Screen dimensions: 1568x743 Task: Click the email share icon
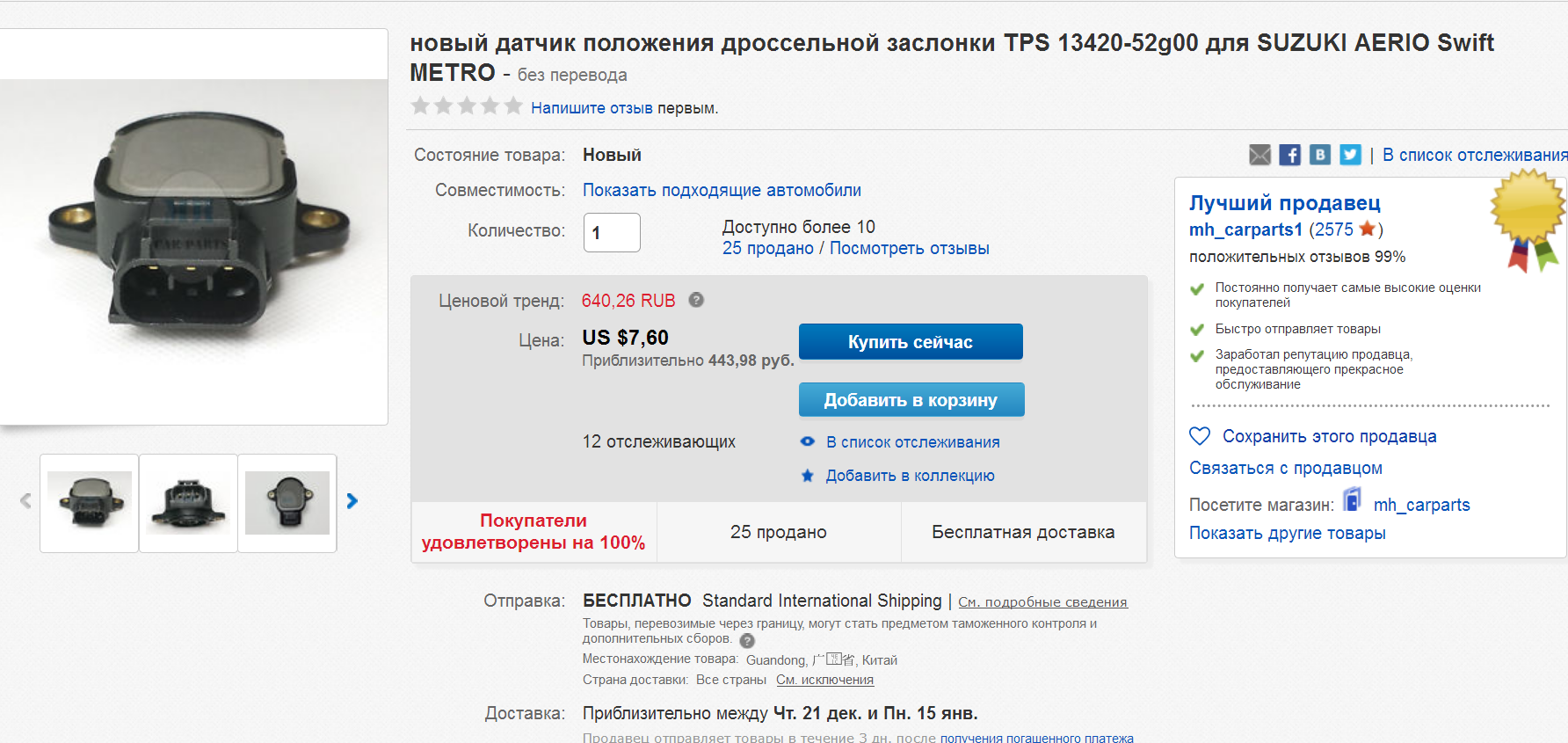click(x=1259, y=155)
